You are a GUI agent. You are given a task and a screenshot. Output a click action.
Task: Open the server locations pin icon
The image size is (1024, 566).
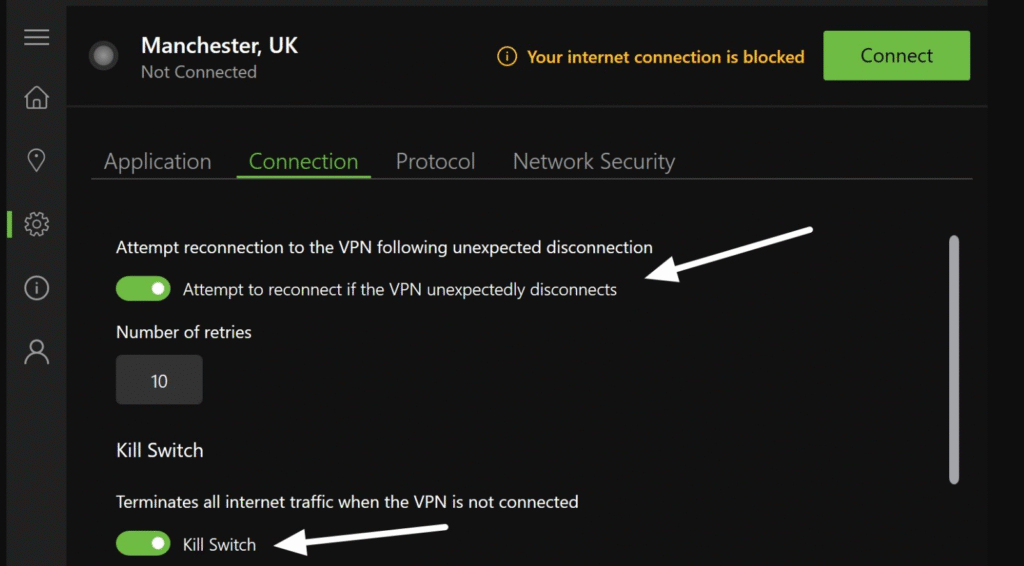(37, 160)
